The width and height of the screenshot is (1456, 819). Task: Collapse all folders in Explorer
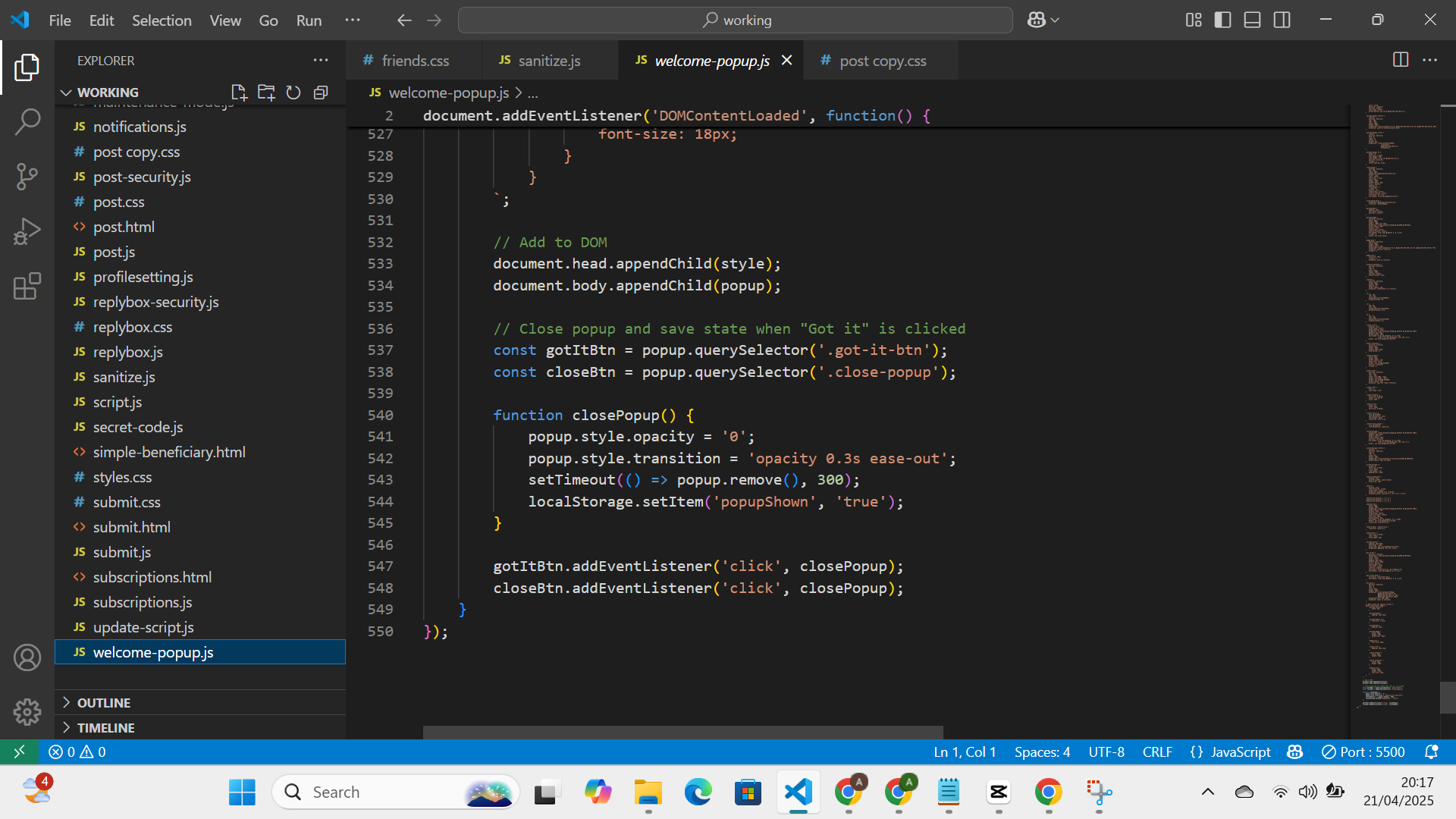(x=321, y=93)
